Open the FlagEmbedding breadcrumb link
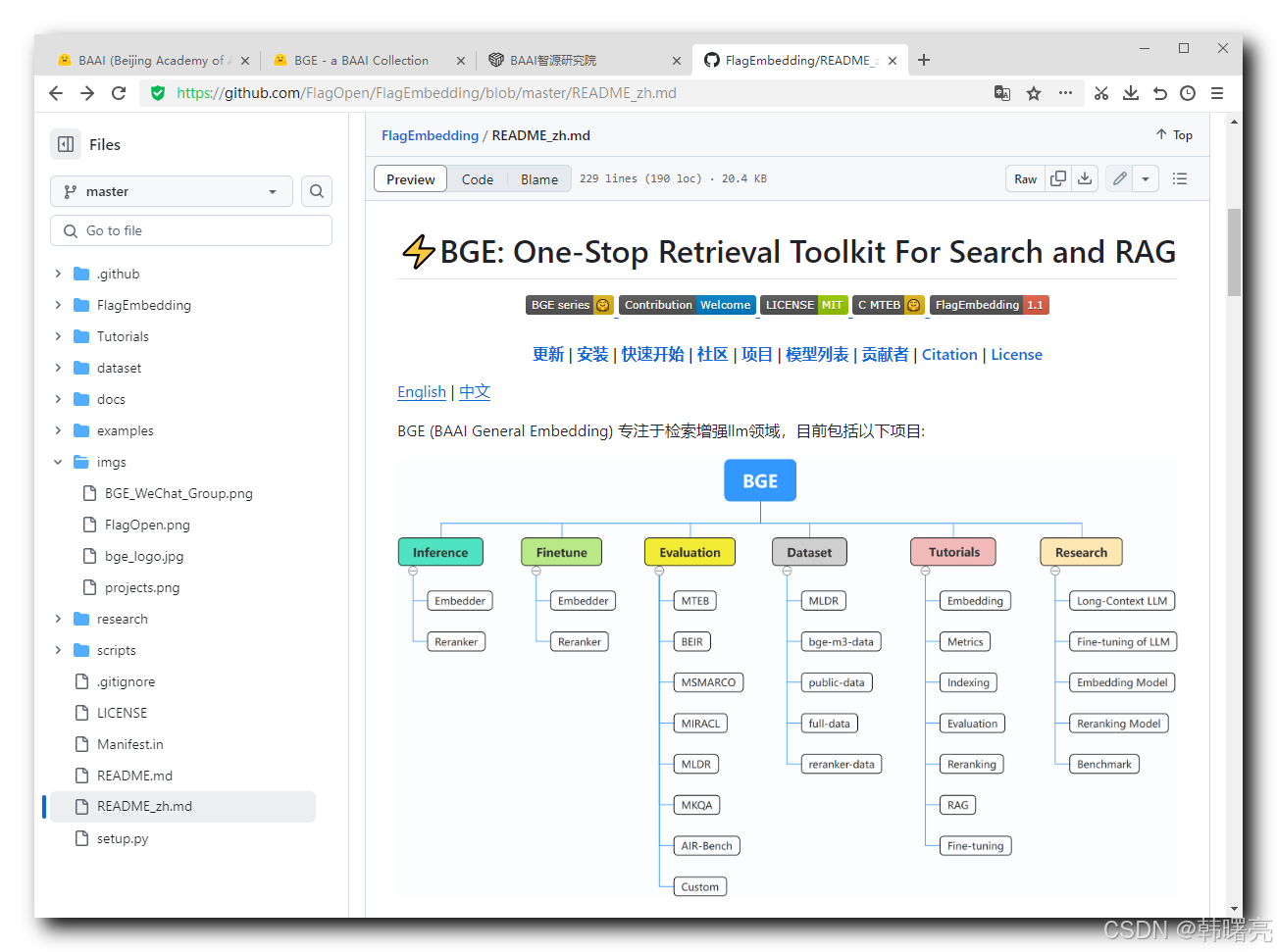This screenshot has width=1277, height=952. (430, 135)
